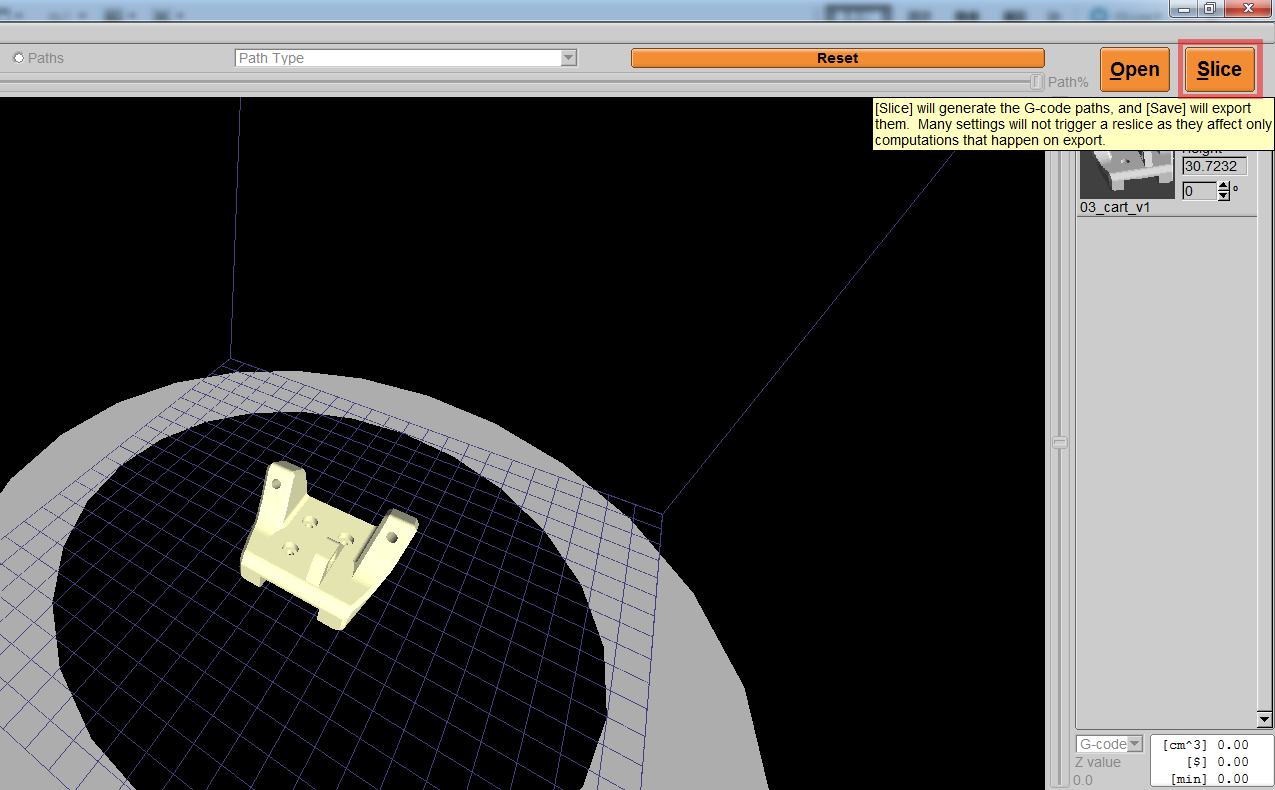This screenshot has height=790, width=1275.
Task: Increase rotation angle with up arrow
Action: [1223, 186]
